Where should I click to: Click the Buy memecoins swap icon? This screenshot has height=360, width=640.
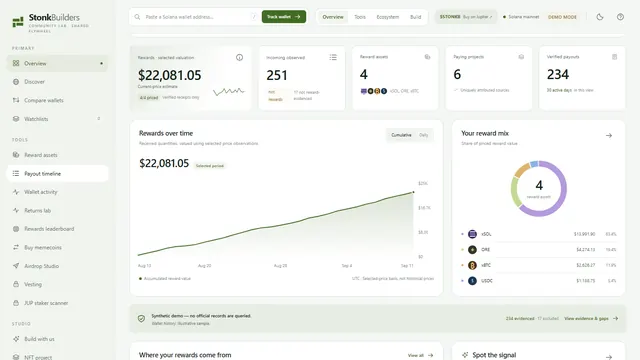coord(16,247)
